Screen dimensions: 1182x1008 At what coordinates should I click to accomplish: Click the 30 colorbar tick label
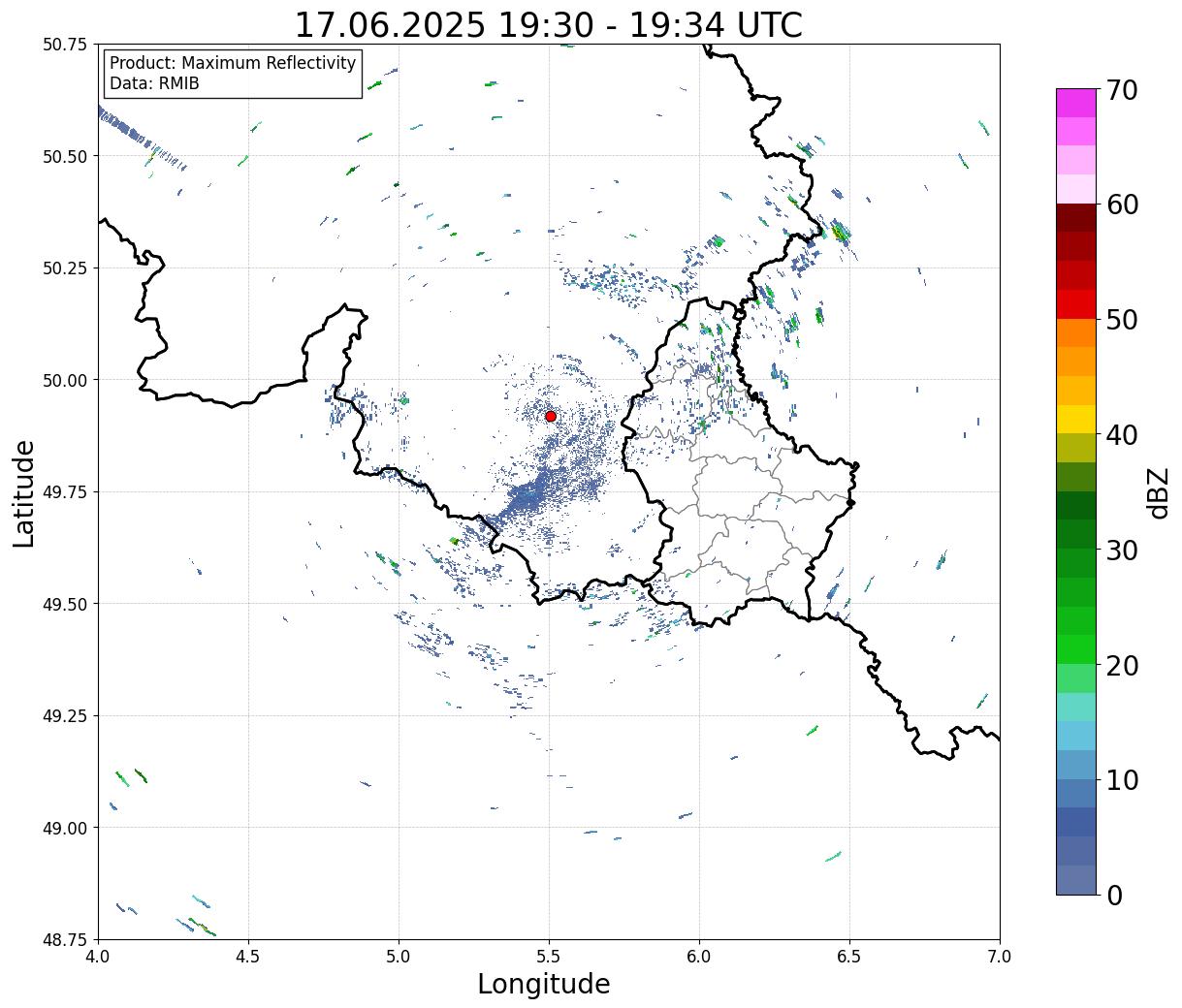click(1122, 551)
